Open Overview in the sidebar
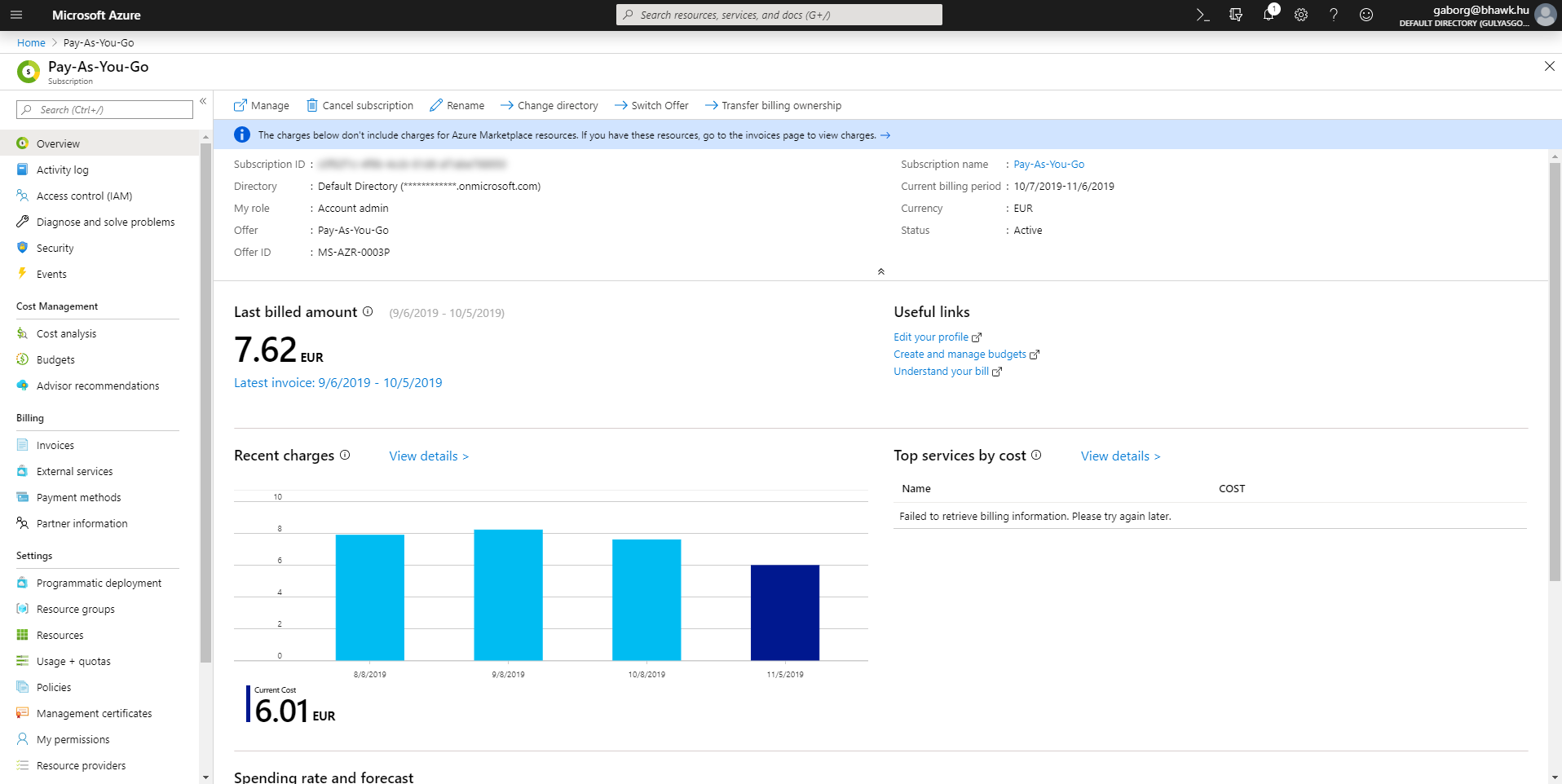 [99, 143]
